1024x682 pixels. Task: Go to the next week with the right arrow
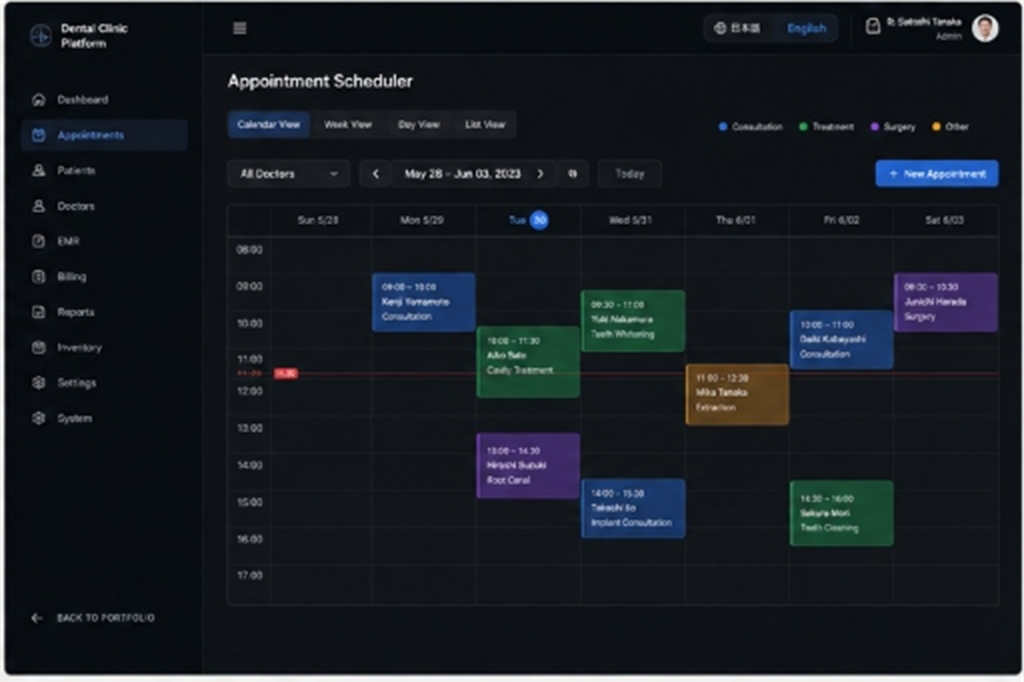[x=540, y=174]
